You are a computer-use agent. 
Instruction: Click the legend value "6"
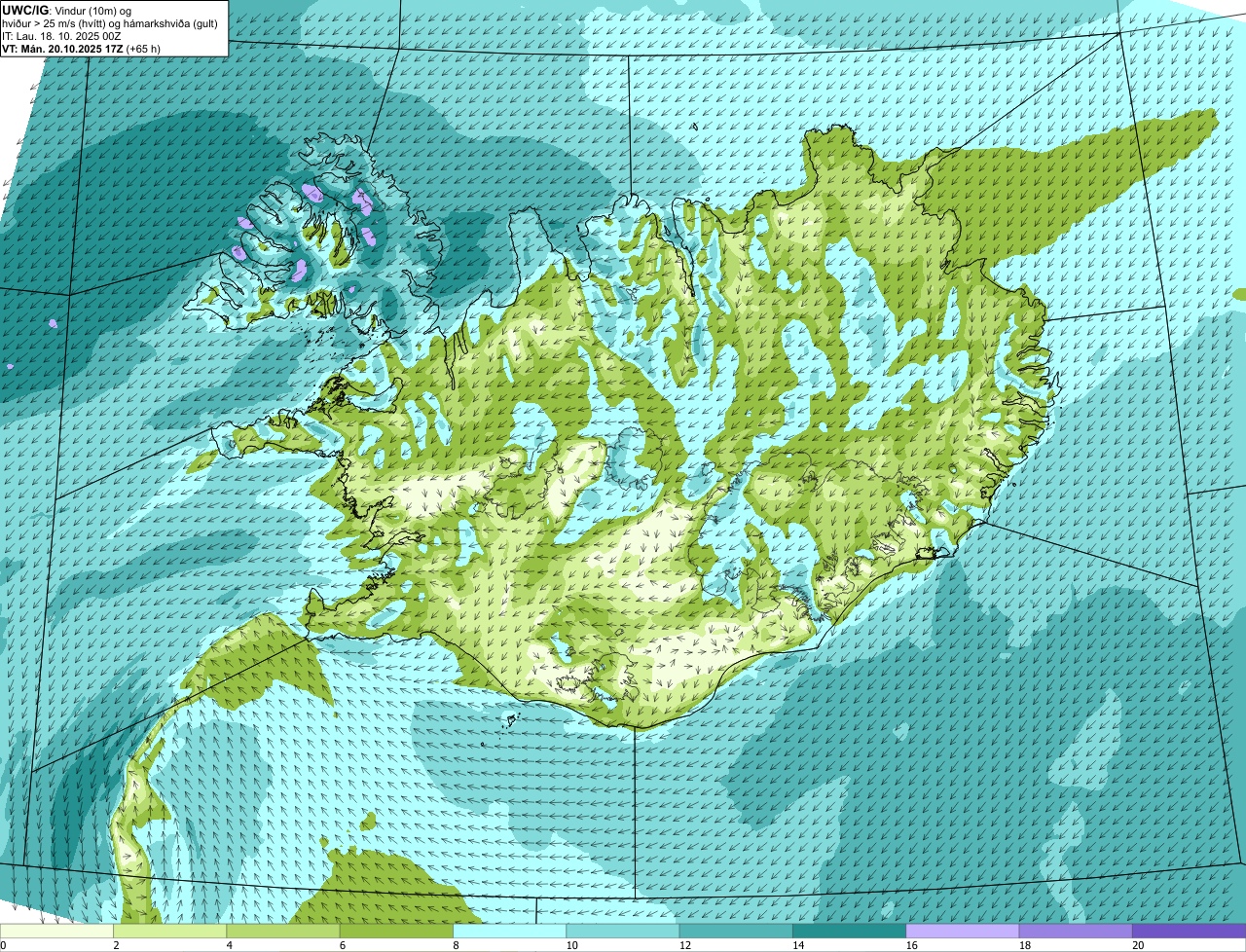[x=342, y=945]
